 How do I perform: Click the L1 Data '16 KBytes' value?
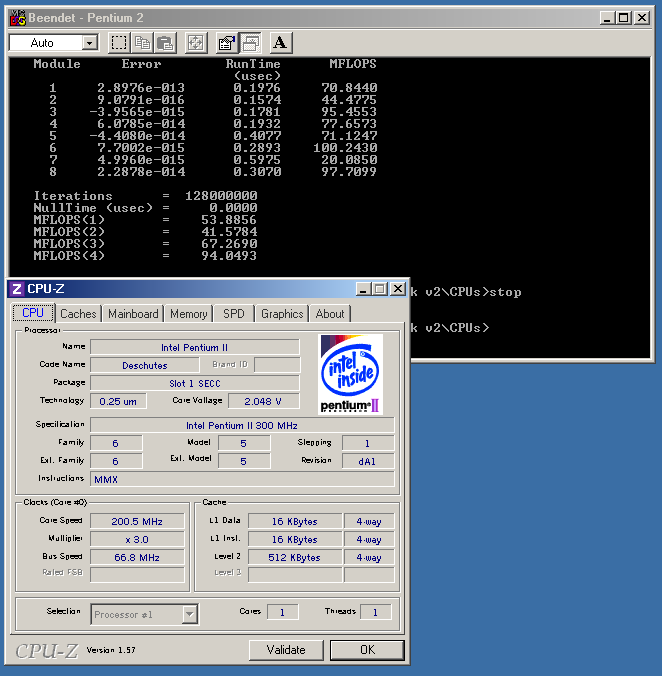[x=295, y=521]
